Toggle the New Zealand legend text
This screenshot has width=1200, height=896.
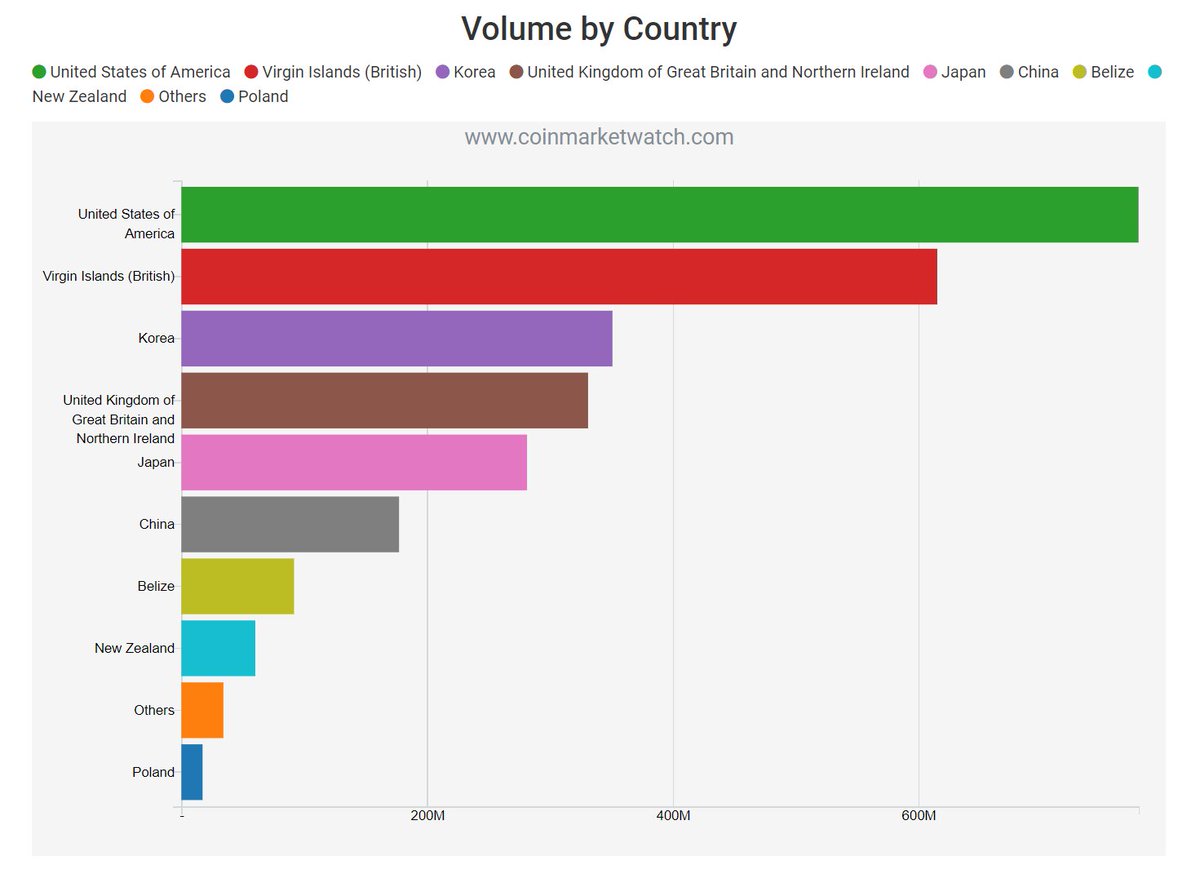pos(79,97)
